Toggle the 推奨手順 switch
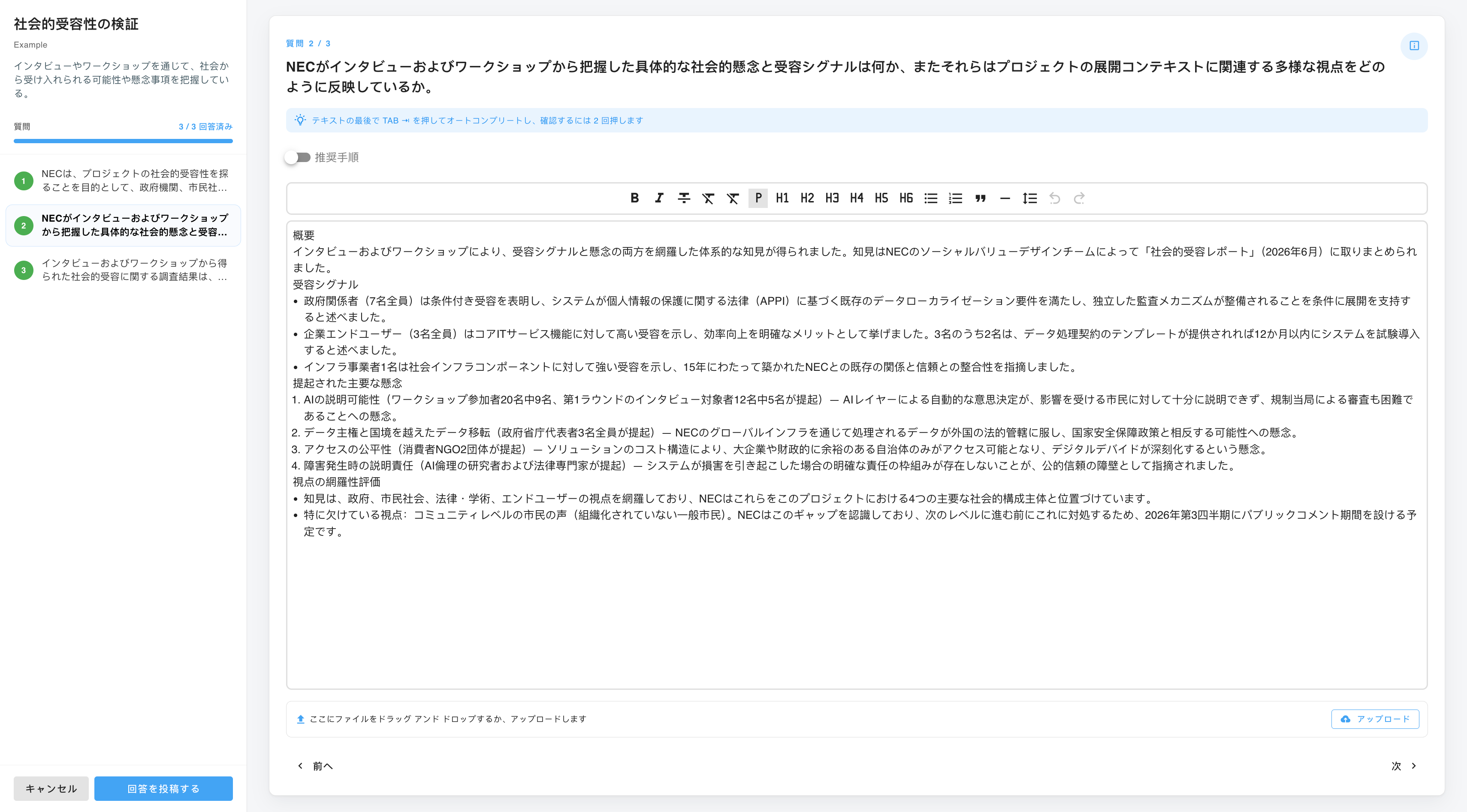The image size is (1467, 812). (x=298, y=157)
